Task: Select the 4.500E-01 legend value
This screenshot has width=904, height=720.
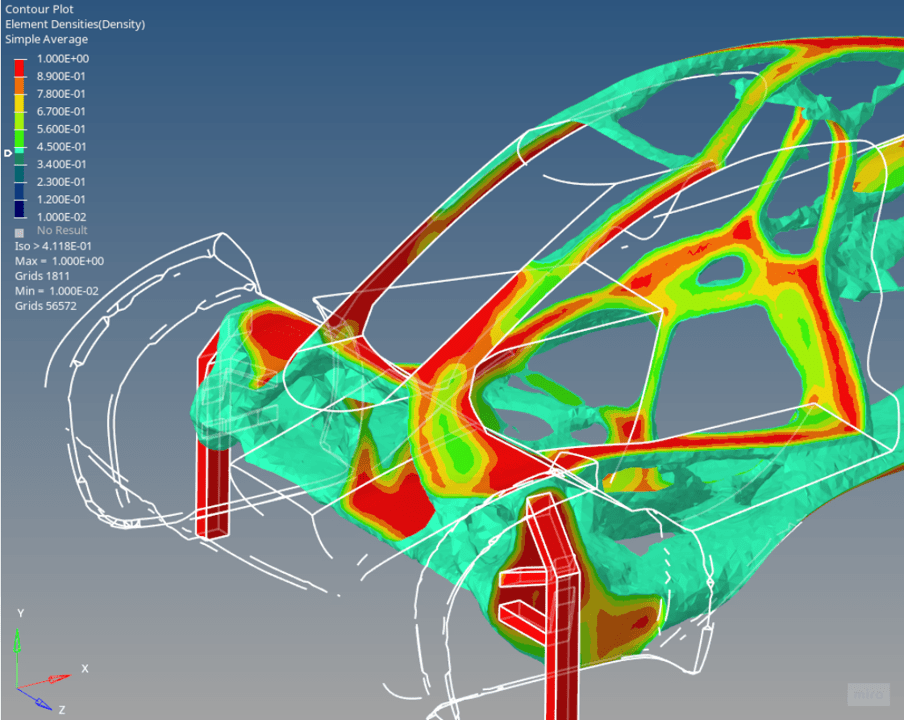Action: pyautogui.click(x=63, y=146)
